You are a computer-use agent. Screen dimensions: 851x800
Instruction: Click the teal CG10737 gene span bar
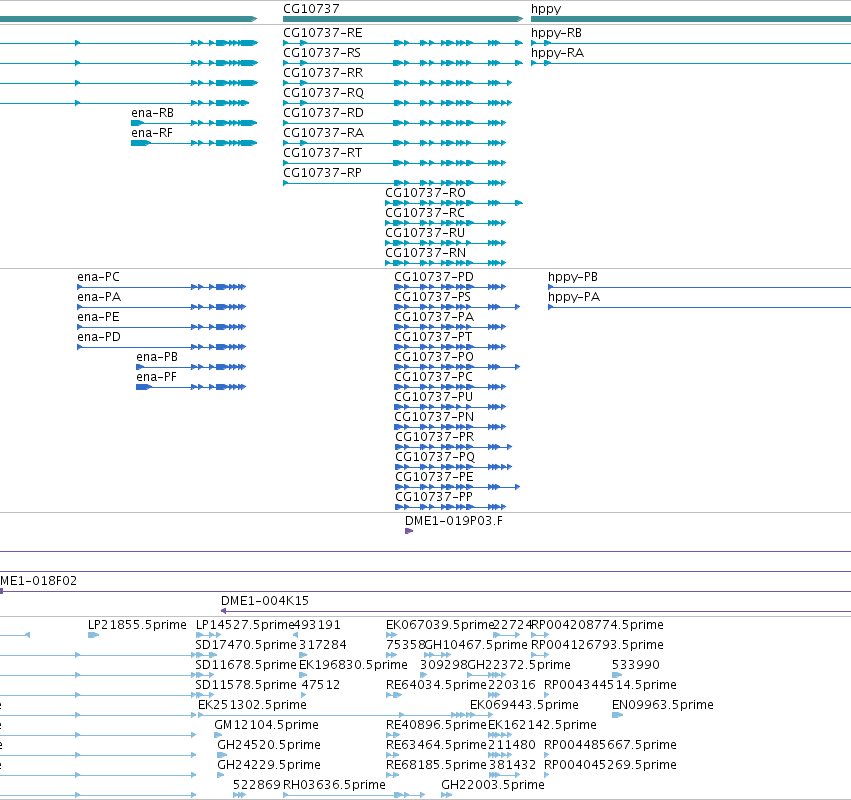coord(403,19)
